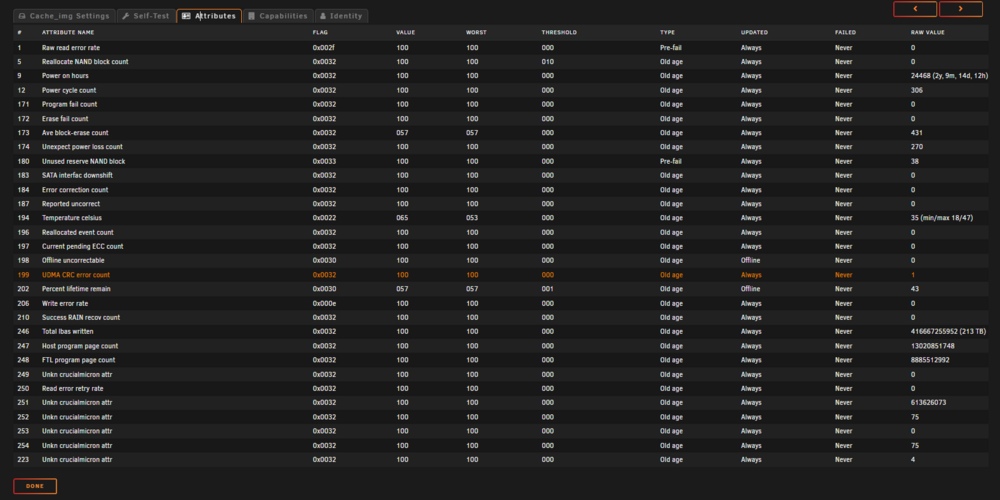Click the drive icon on Cache_img Settings tab

pos(22,16)
